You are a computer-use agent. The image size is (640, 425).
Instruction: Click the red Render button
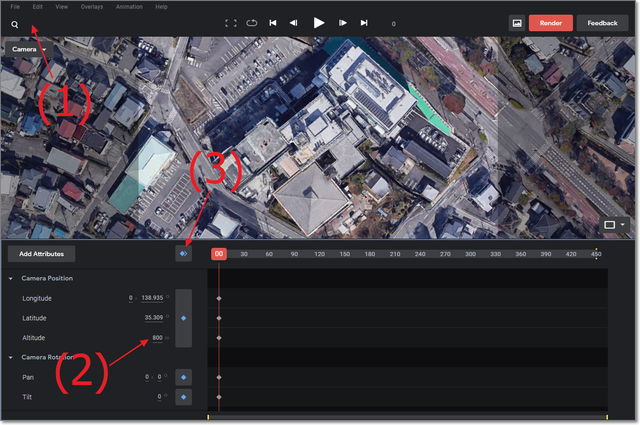(x=551, y=22)
